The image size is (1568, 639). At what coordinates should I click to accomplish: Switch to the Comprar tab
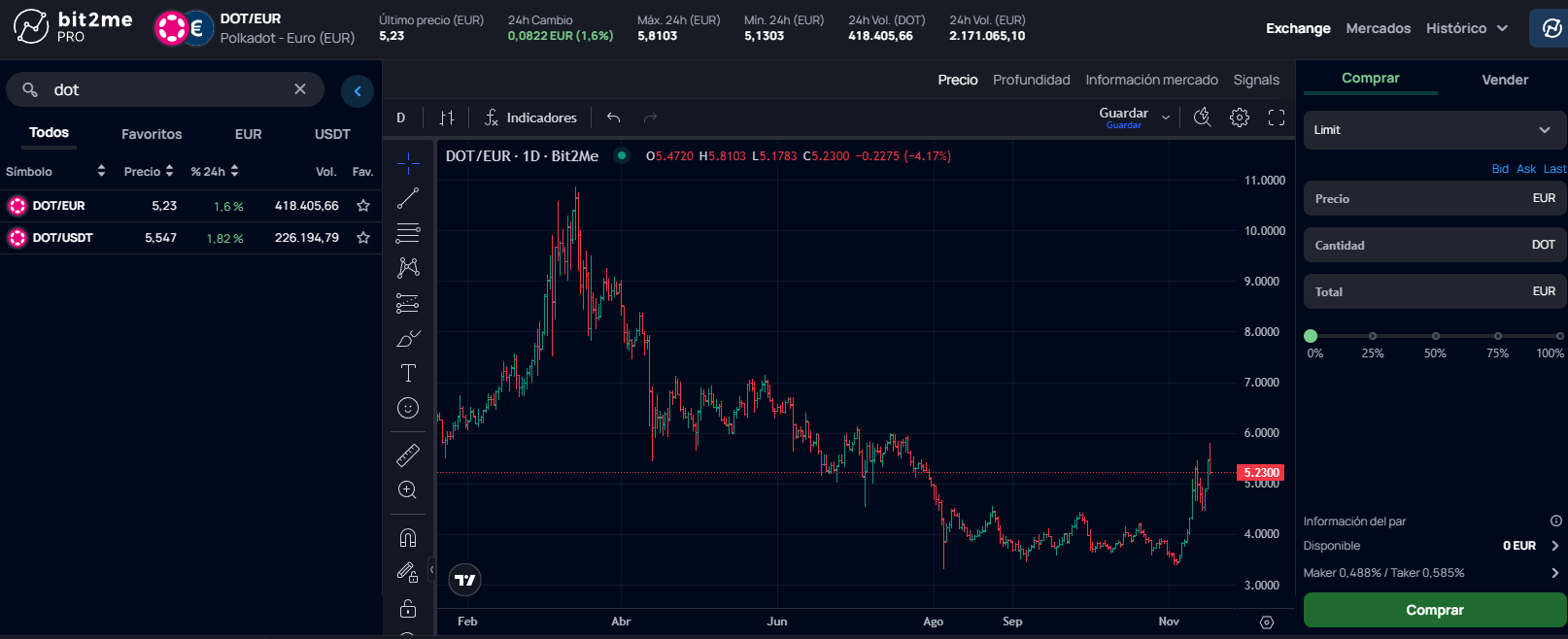click(1371, 79)
